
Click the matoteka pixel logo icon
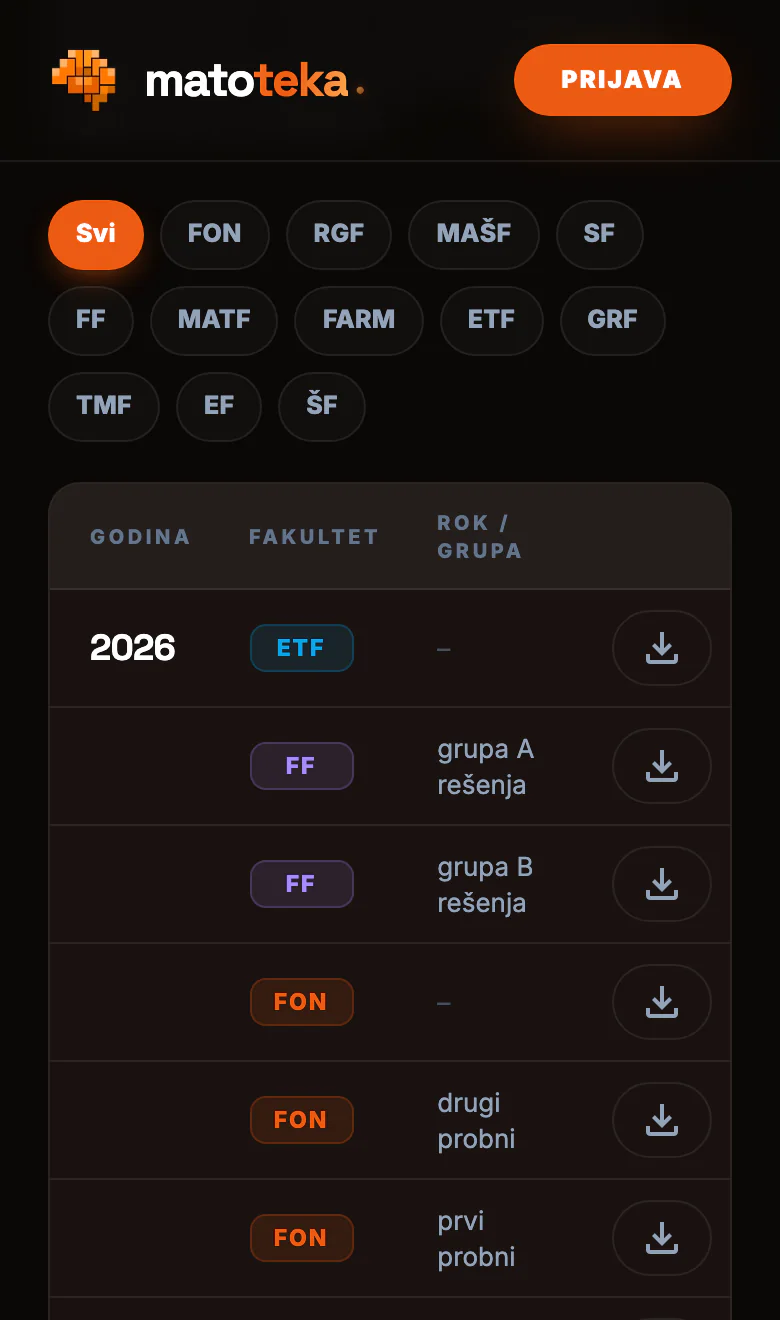tap(84, 80)
